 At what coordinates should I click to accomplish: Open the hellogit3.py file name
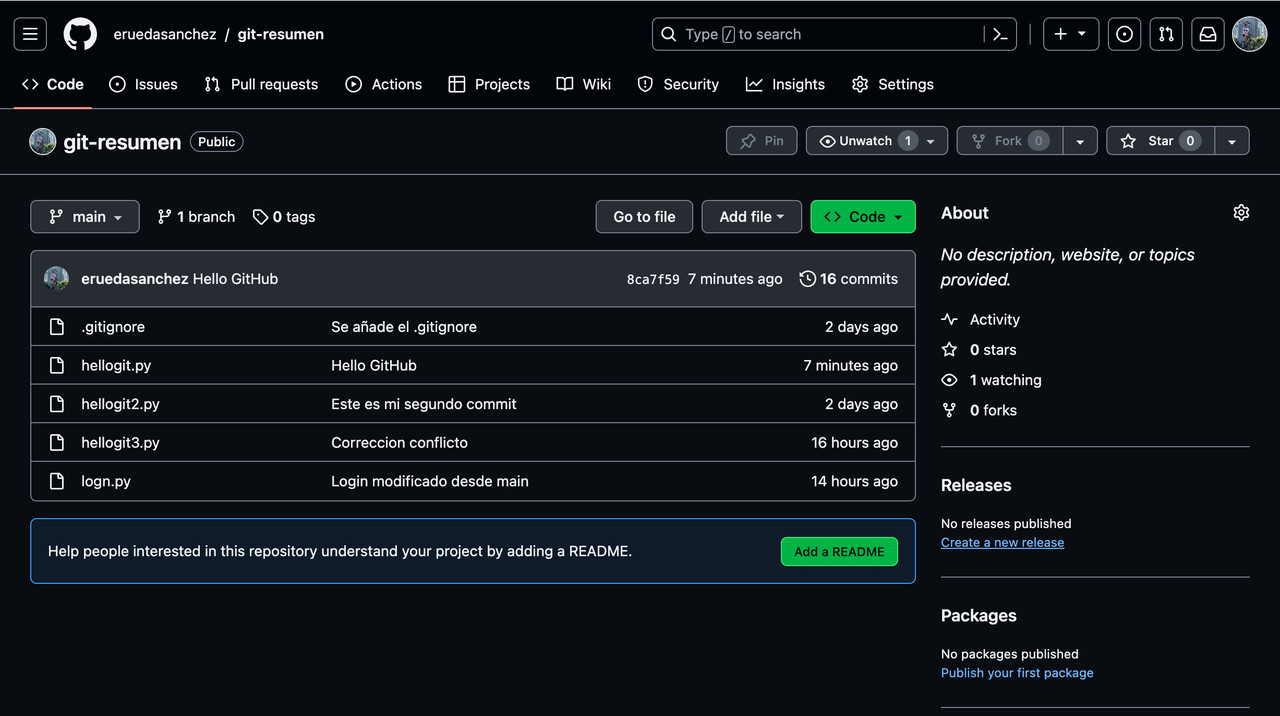[120, 442]
